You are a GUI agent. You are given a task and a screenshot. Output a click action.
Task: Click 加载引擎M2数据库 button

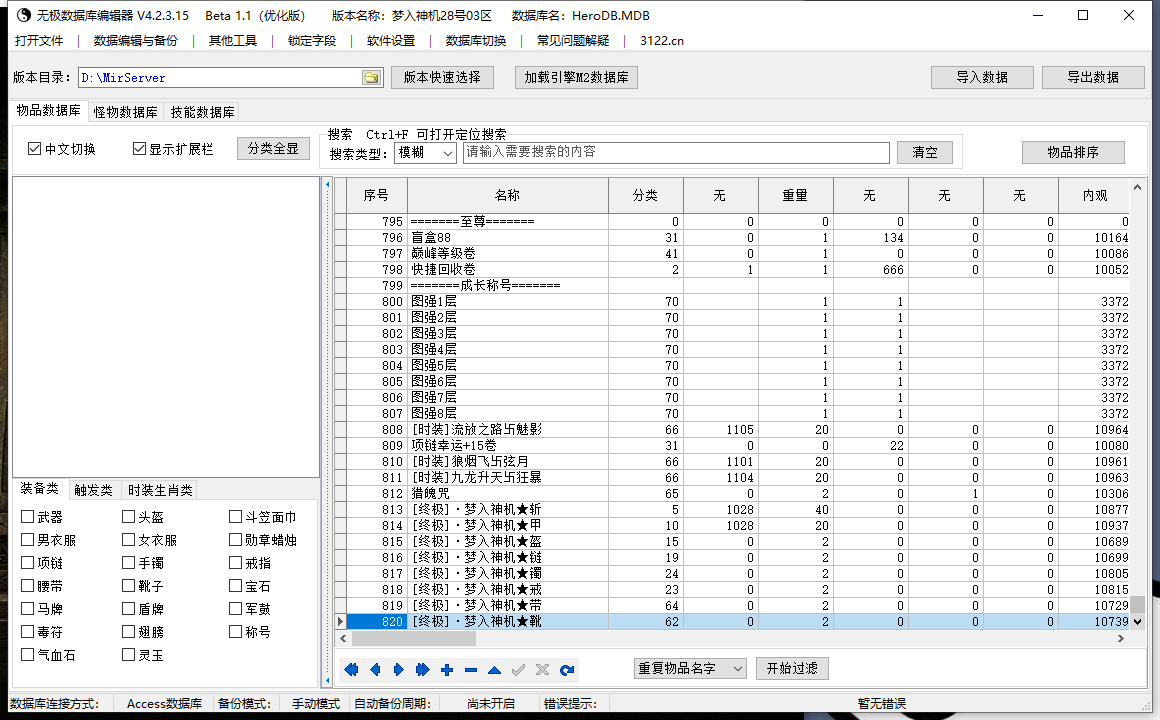coord(576,77)
